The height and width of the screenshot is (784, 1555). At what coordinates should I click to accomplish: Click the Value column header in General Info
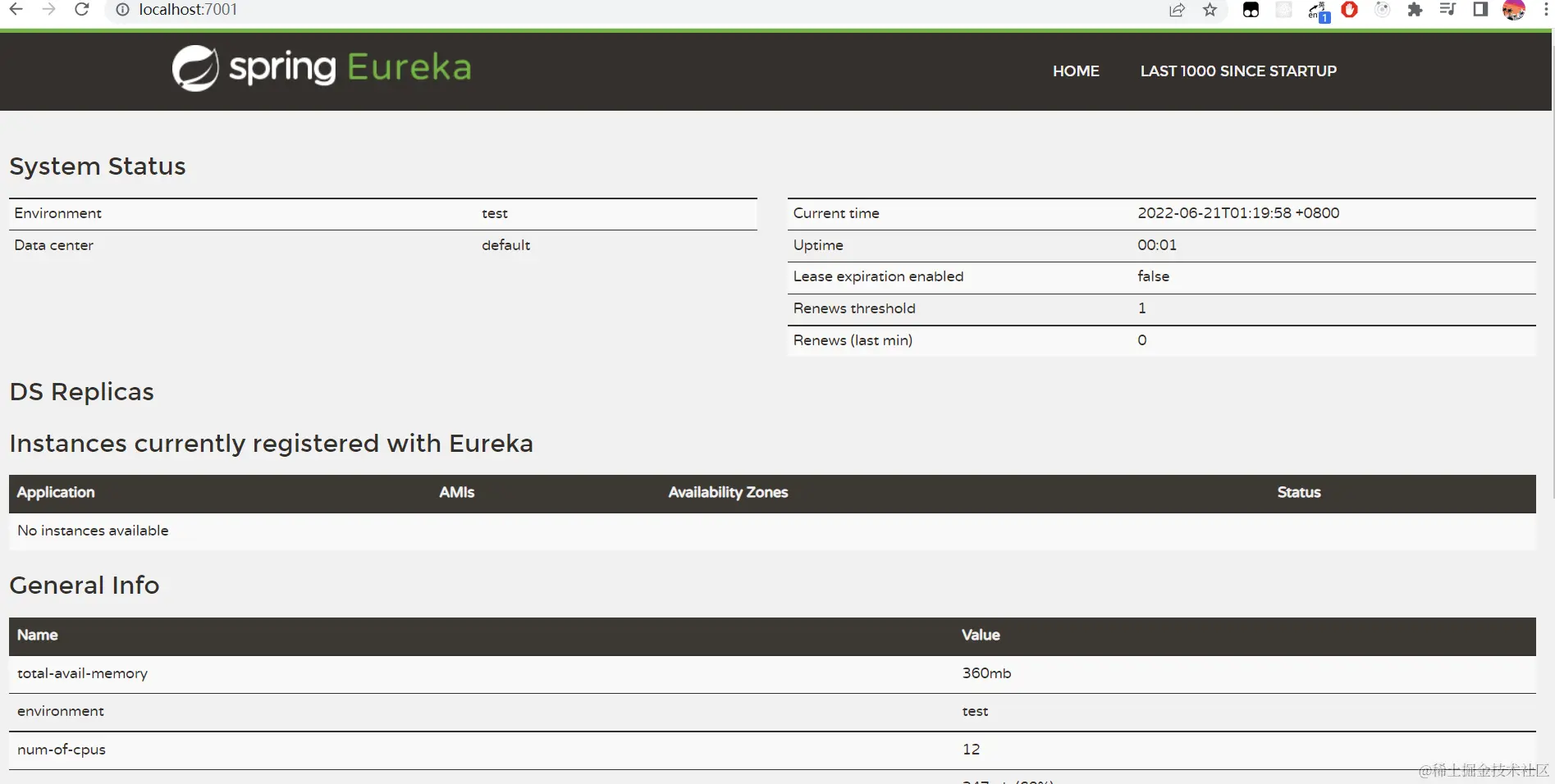click(x=981, y=635)
